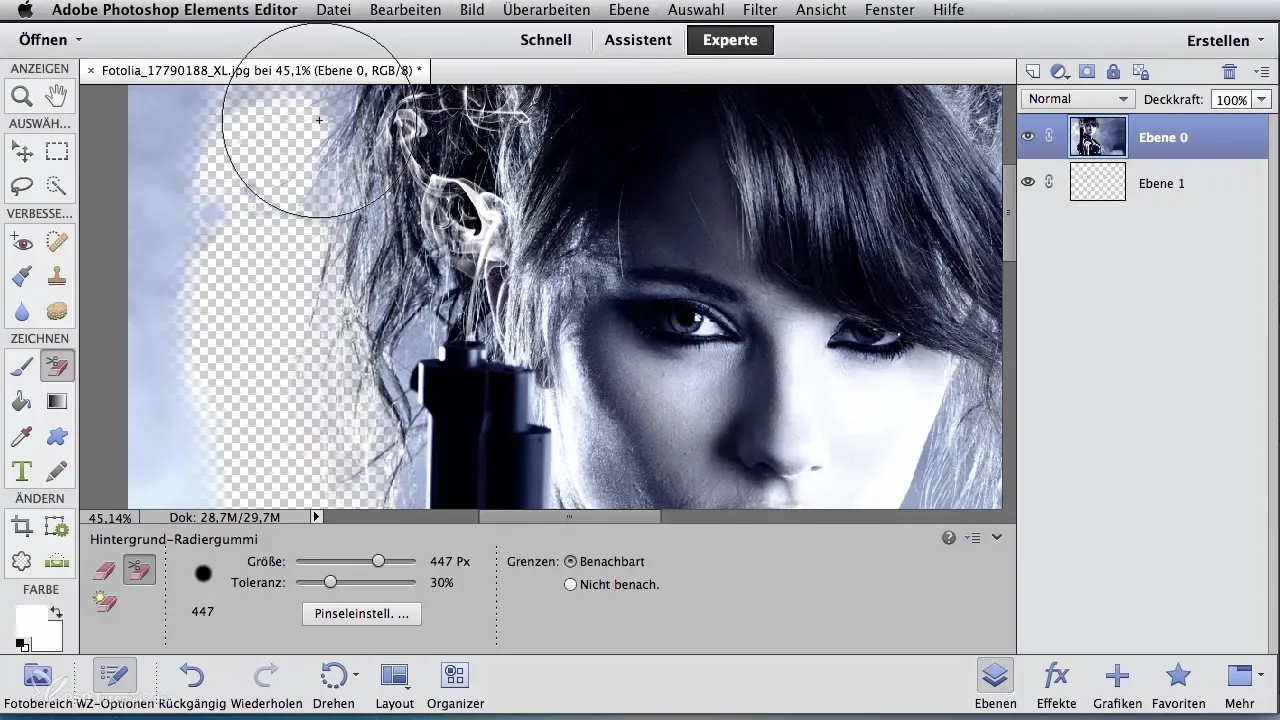The width and height of the screenshot is (1280, 720).
Task: Open the adjustment layer dropdown
Action: tap(1061, 71)
